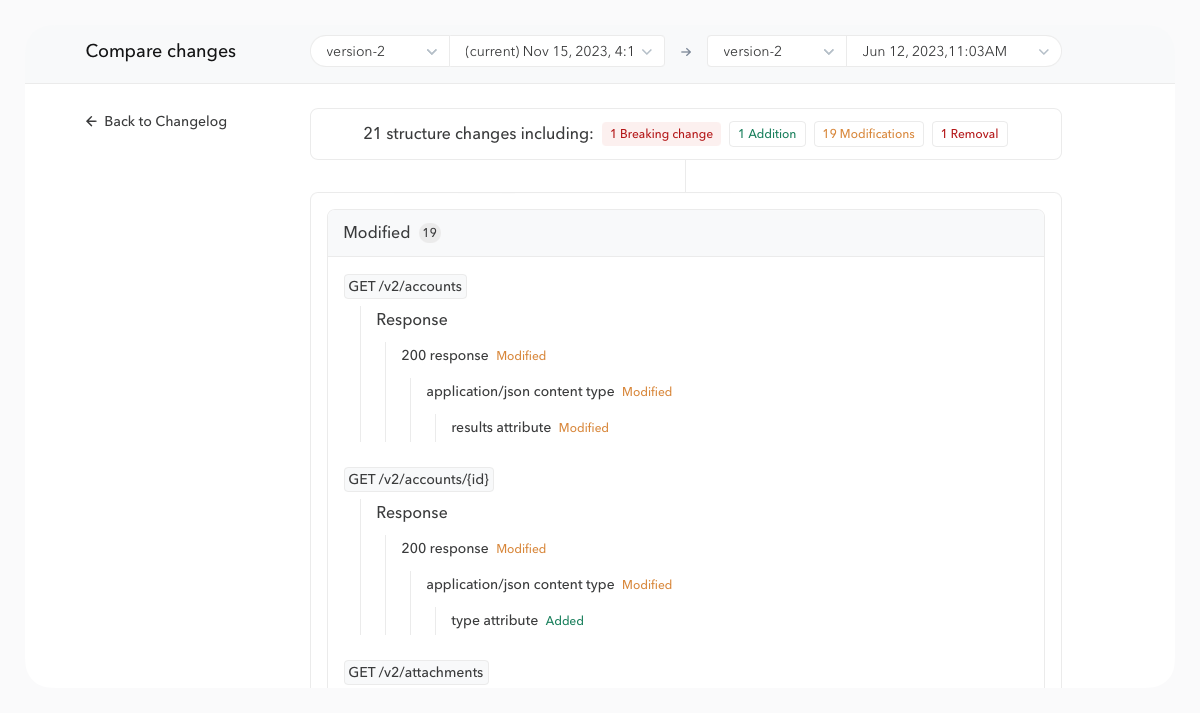This screenshot has height=713, width=1200.
Task: Click the arrow icon between version selectors
Action: (x=686, y=52)
